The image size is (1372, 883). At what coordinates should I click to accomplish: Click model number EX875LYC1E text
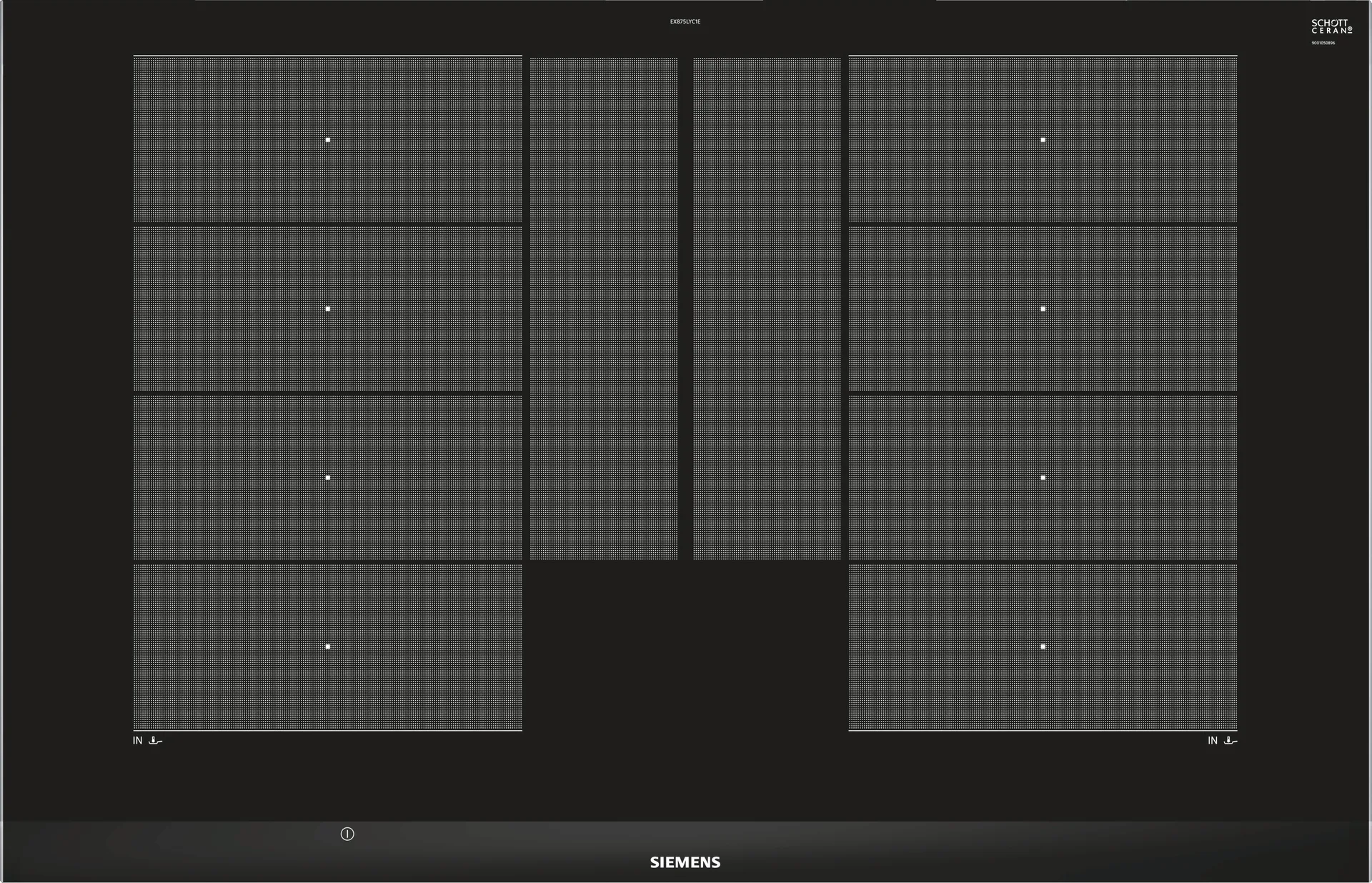(685, 21)
